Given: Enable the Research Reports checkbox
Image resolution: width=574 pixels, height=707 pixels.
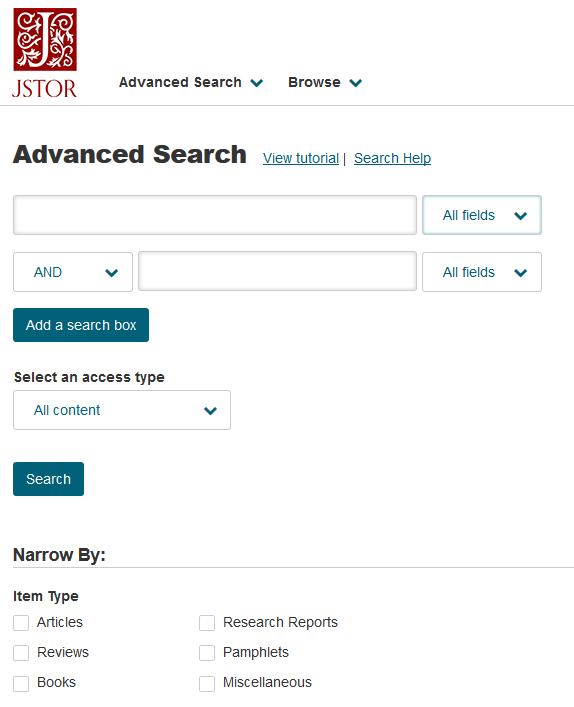Looking at the screenshot, I should pos(207,623).
